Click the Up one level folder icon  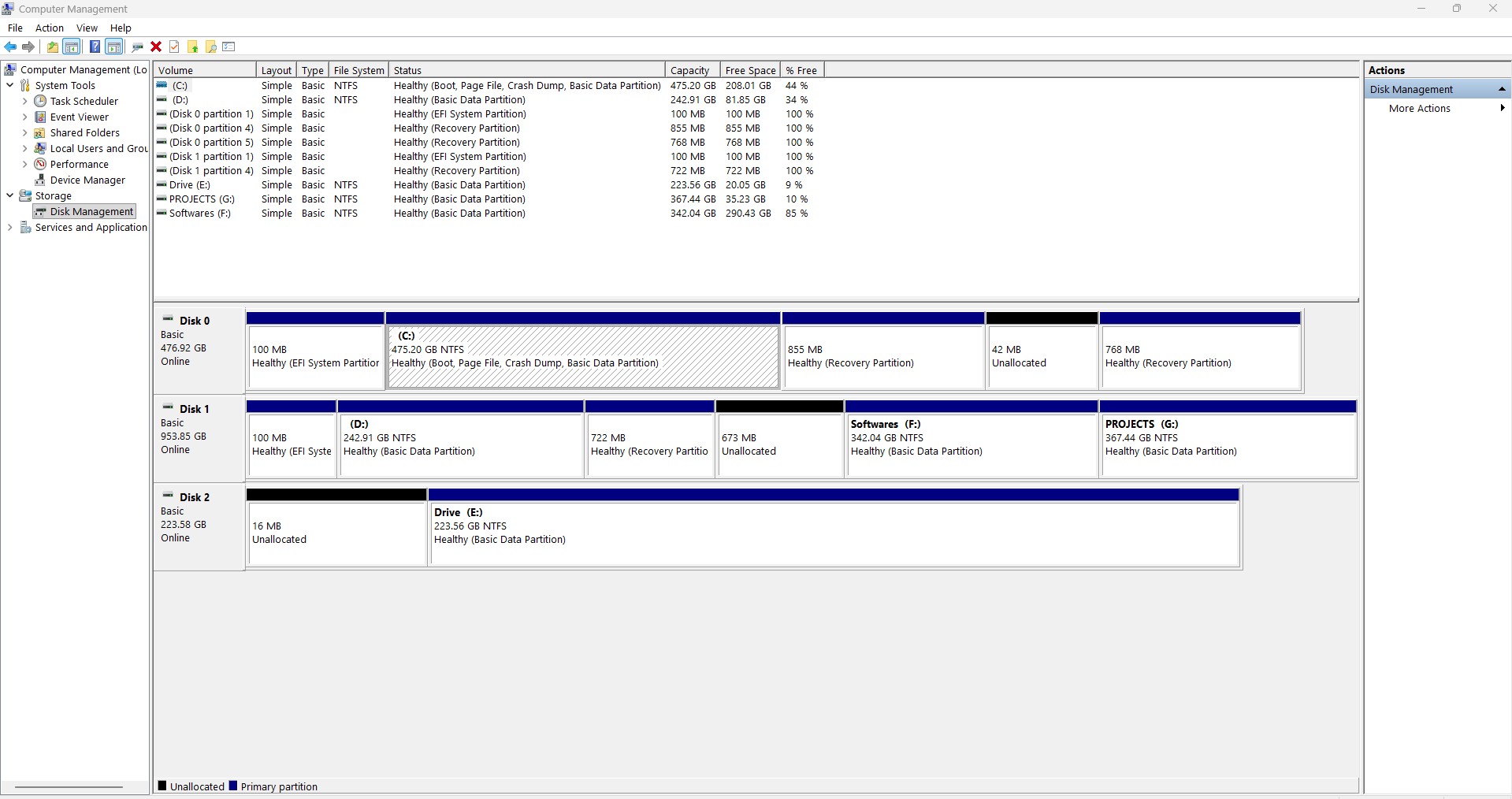click(52, 47)
